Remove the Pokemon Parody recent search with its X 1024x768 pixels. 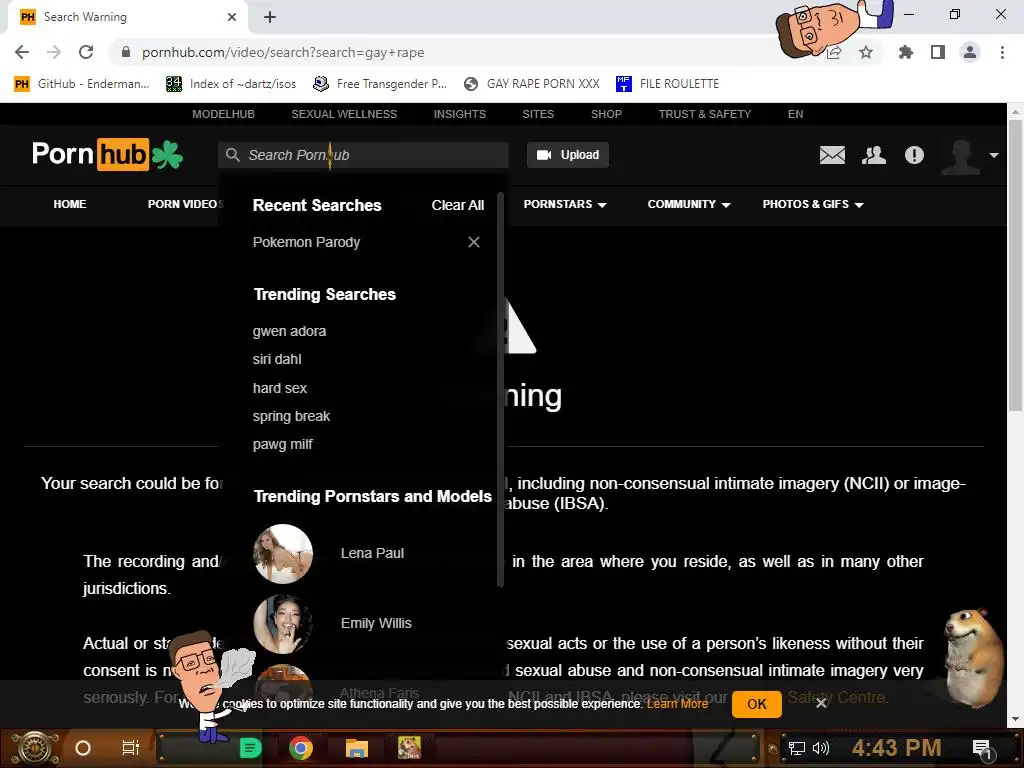coord(474,242)
